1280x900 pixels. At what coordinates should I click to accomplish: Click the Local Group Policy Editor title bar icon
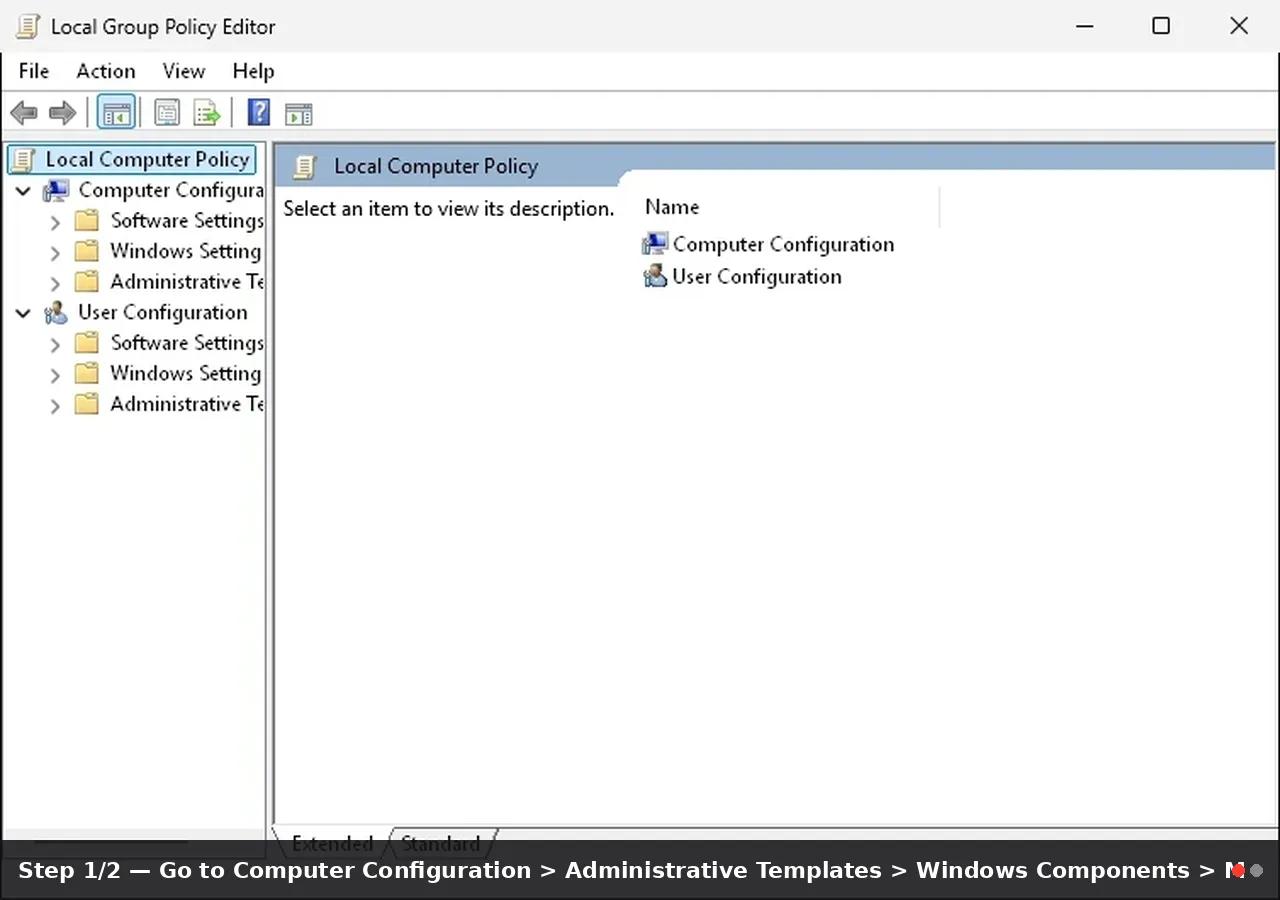pos(28,27)
